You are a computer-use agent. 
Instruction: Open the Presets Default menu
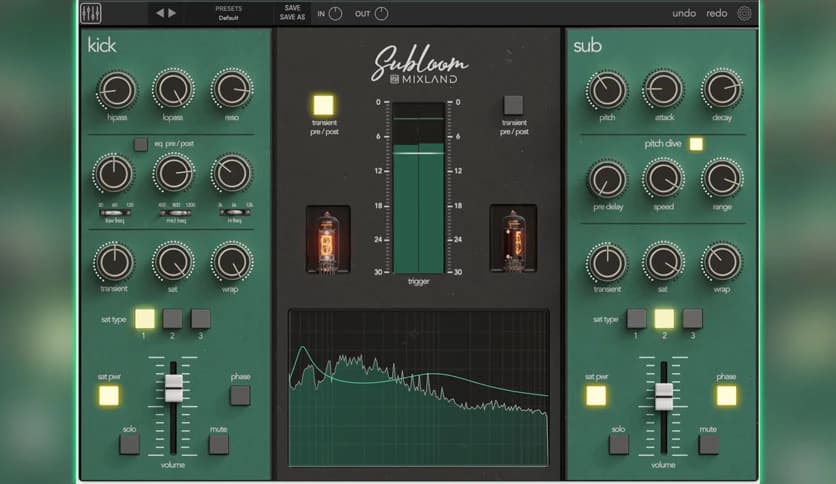click(x=229, y=13)
